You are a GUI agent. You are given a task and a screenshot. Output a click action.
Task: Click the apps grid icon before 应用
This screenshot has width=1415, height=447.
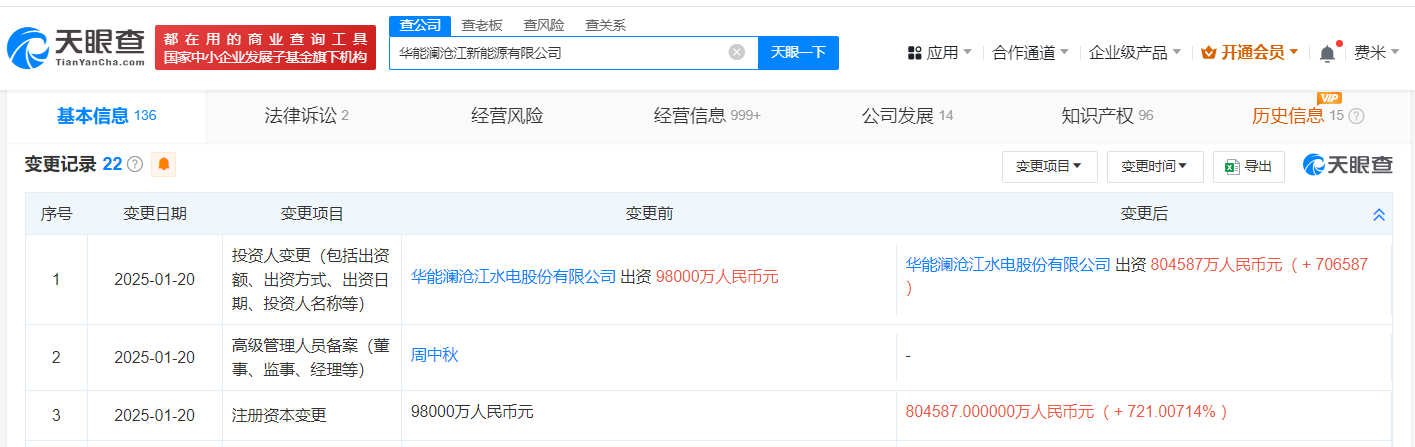pos(914,52)
